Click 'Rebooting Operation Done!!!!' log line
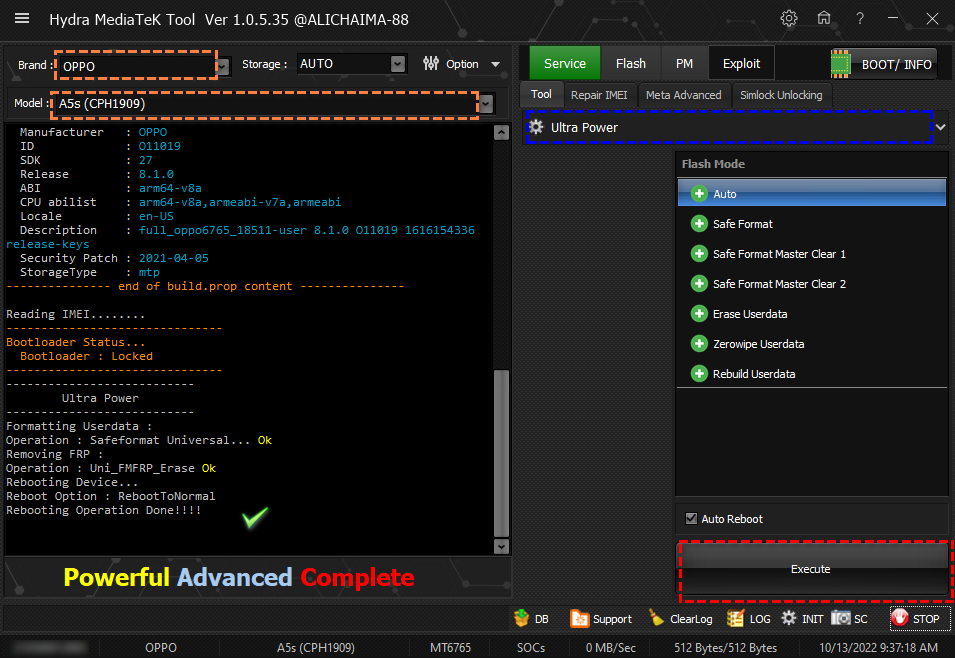The height and width of the screenshot is (658, 955). coord(104,510)
